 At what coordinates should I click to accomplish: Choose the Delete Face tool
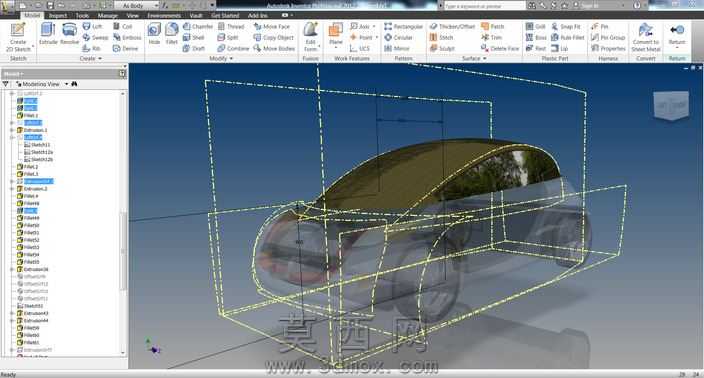coord(500,48)
